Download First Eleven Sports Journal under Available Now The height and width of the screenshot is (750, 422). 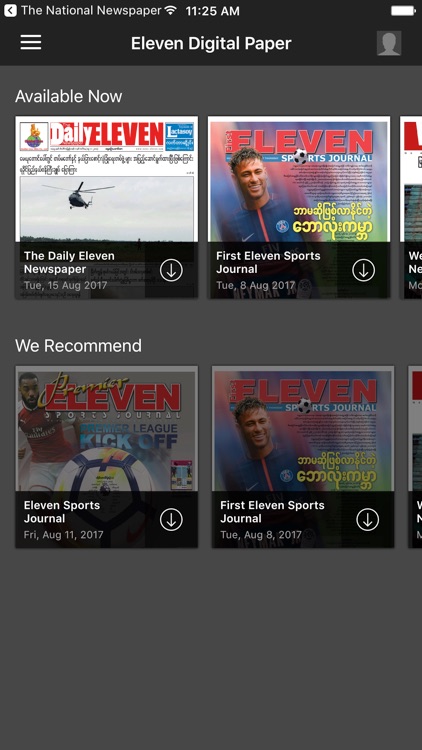click(x=364, y=270)
